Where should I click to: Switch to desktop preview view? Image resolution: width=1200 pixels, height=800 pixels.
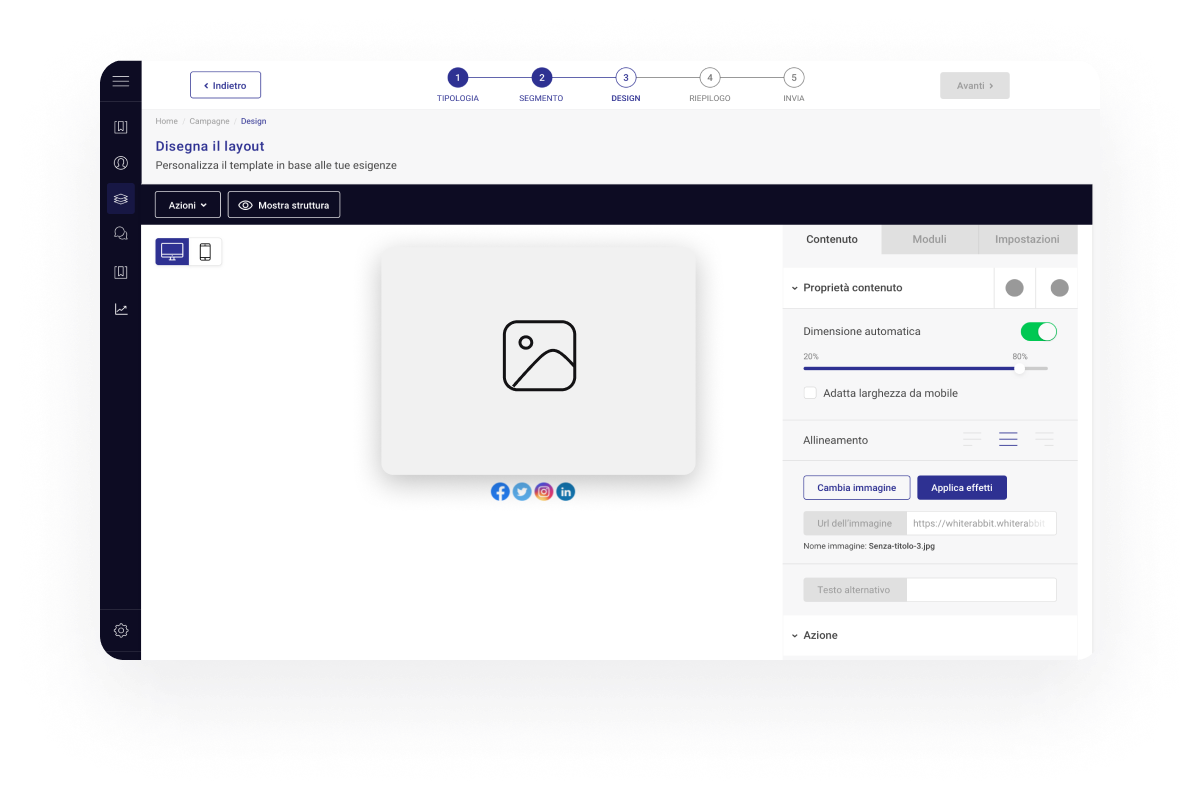[172, 252]
